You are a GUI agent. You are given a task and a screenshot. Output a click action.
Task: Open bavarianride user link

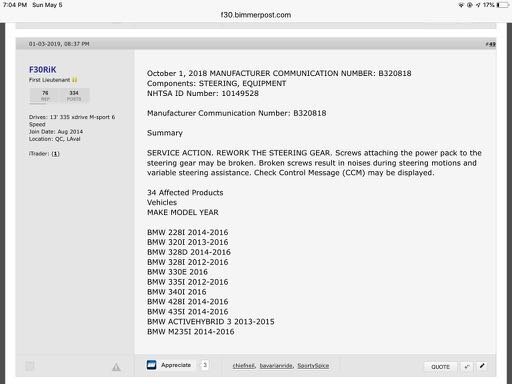276,366
